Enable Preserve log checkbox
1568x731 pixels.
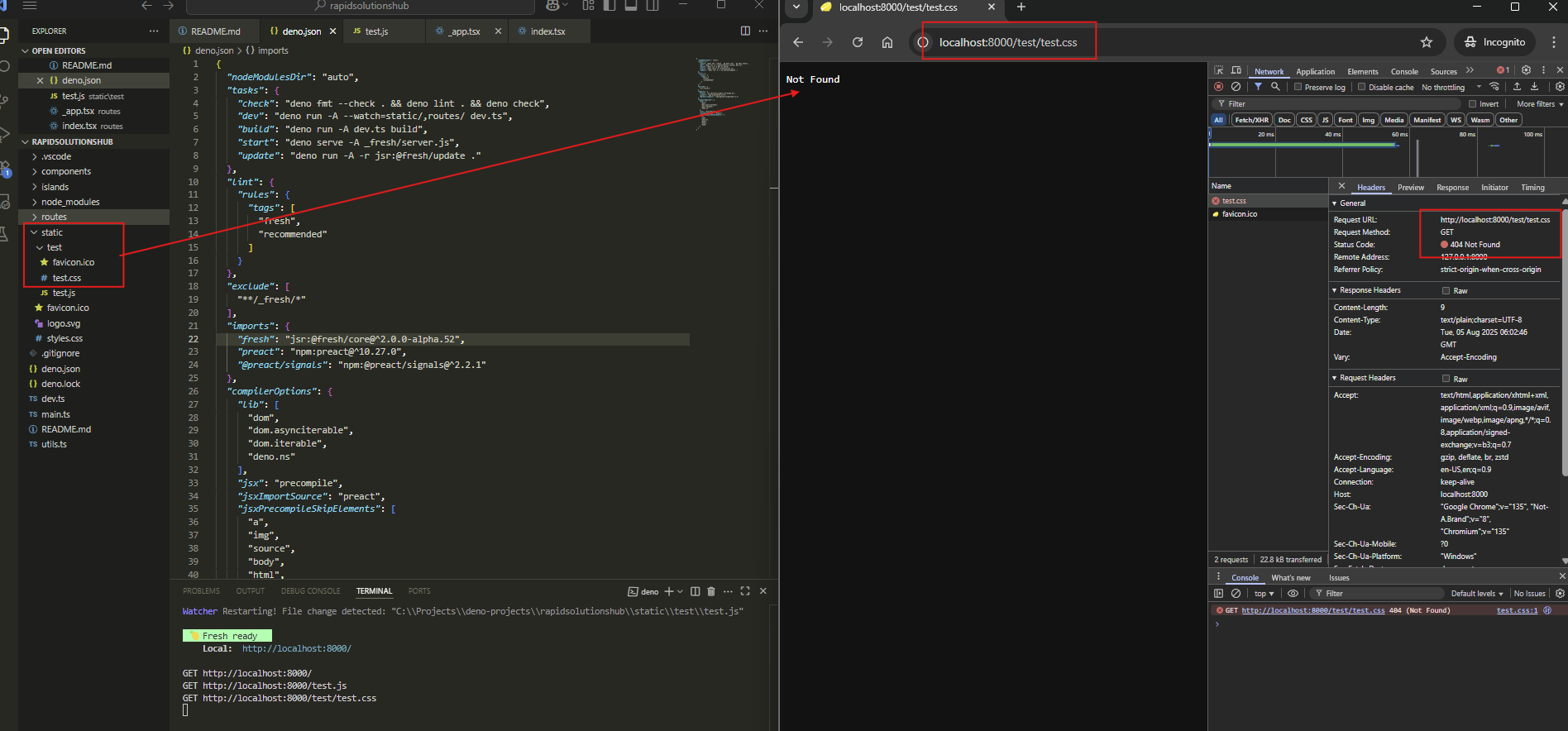(1298, 87)
